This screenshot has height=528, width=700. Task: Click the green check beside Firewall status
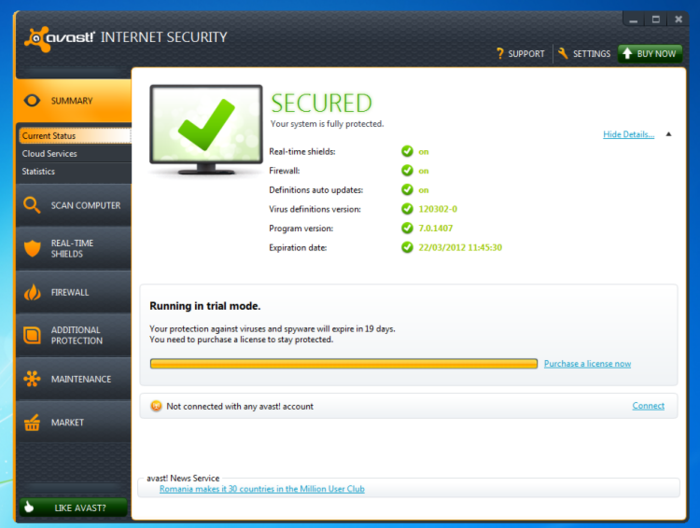pos(407,170)
